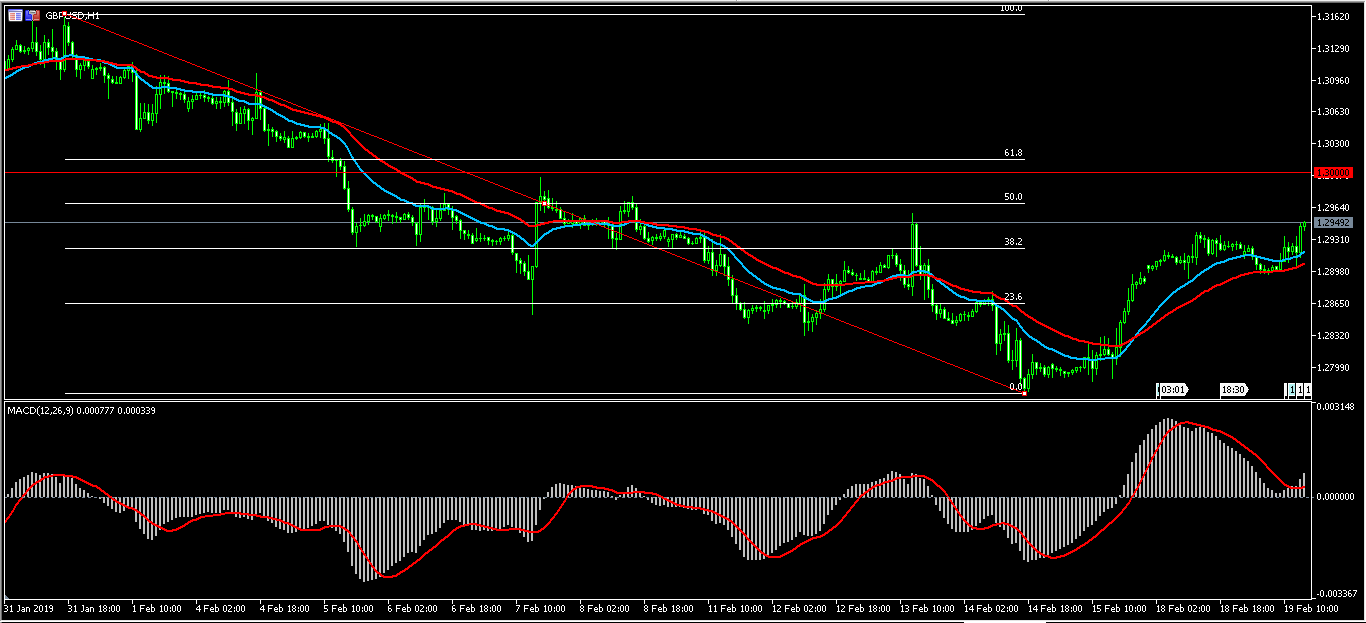The image size is (1366, 623).
Task: Click the Fibonacci top anchor point near the symbol label
Action: point(66,16)
